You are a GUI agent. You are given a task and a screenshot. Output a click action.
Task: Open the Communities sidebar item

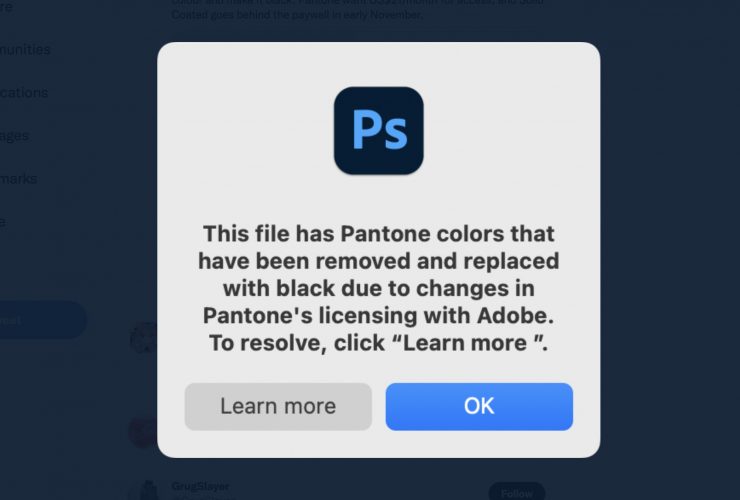[26, 49]
